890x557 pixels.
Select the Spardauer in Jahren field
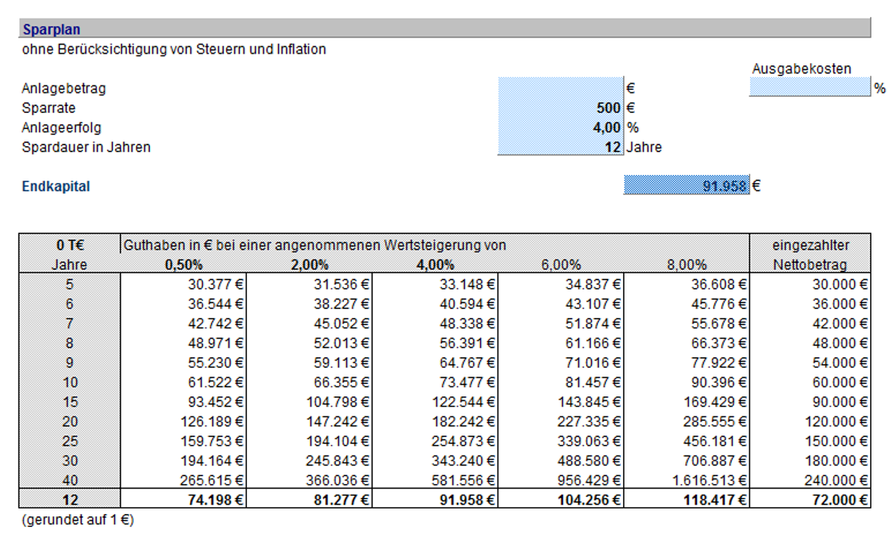tap(559, 148)
